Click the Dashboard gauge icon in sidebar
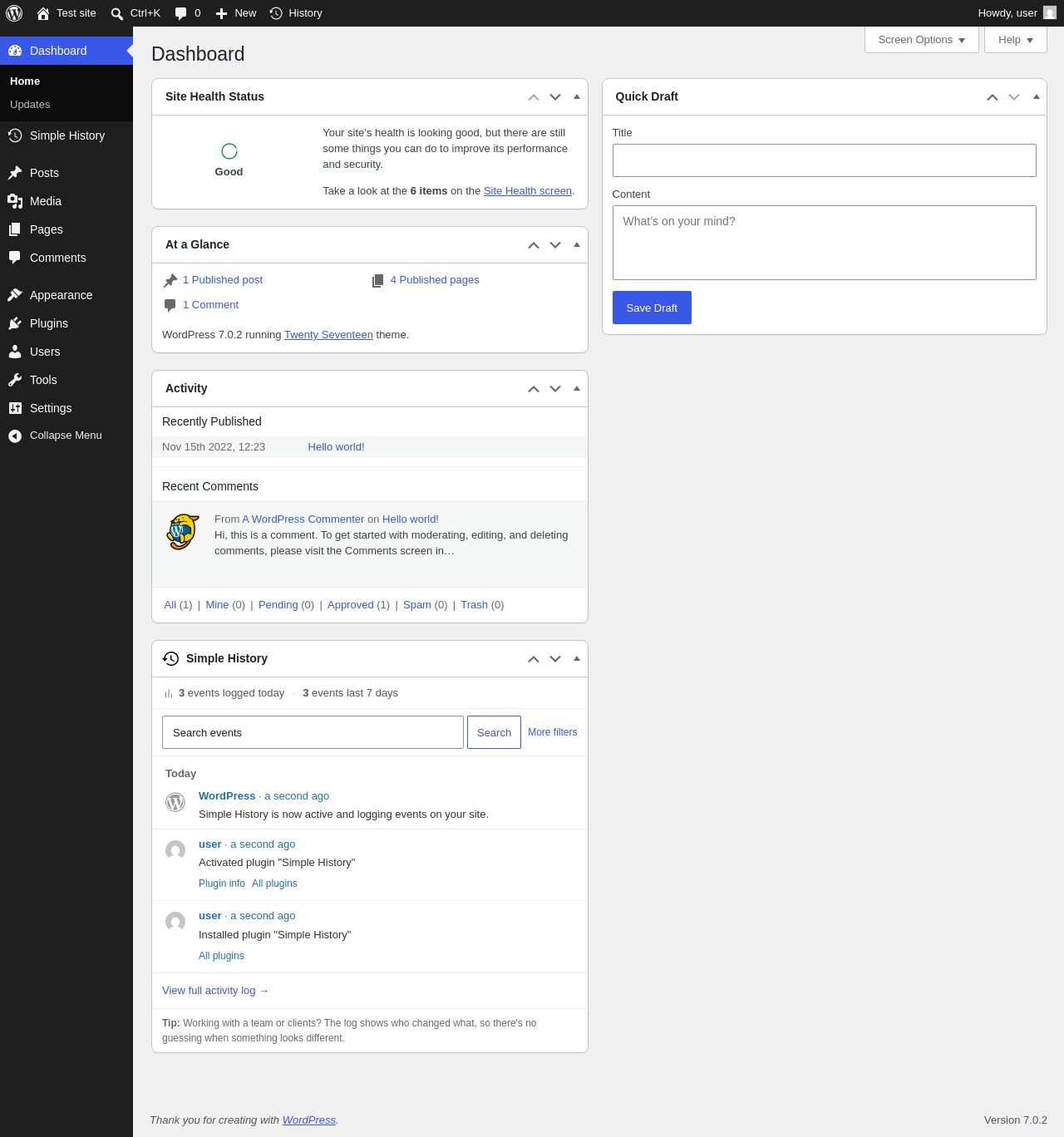Screen dimensions: 1064x1137 (15, 51)
